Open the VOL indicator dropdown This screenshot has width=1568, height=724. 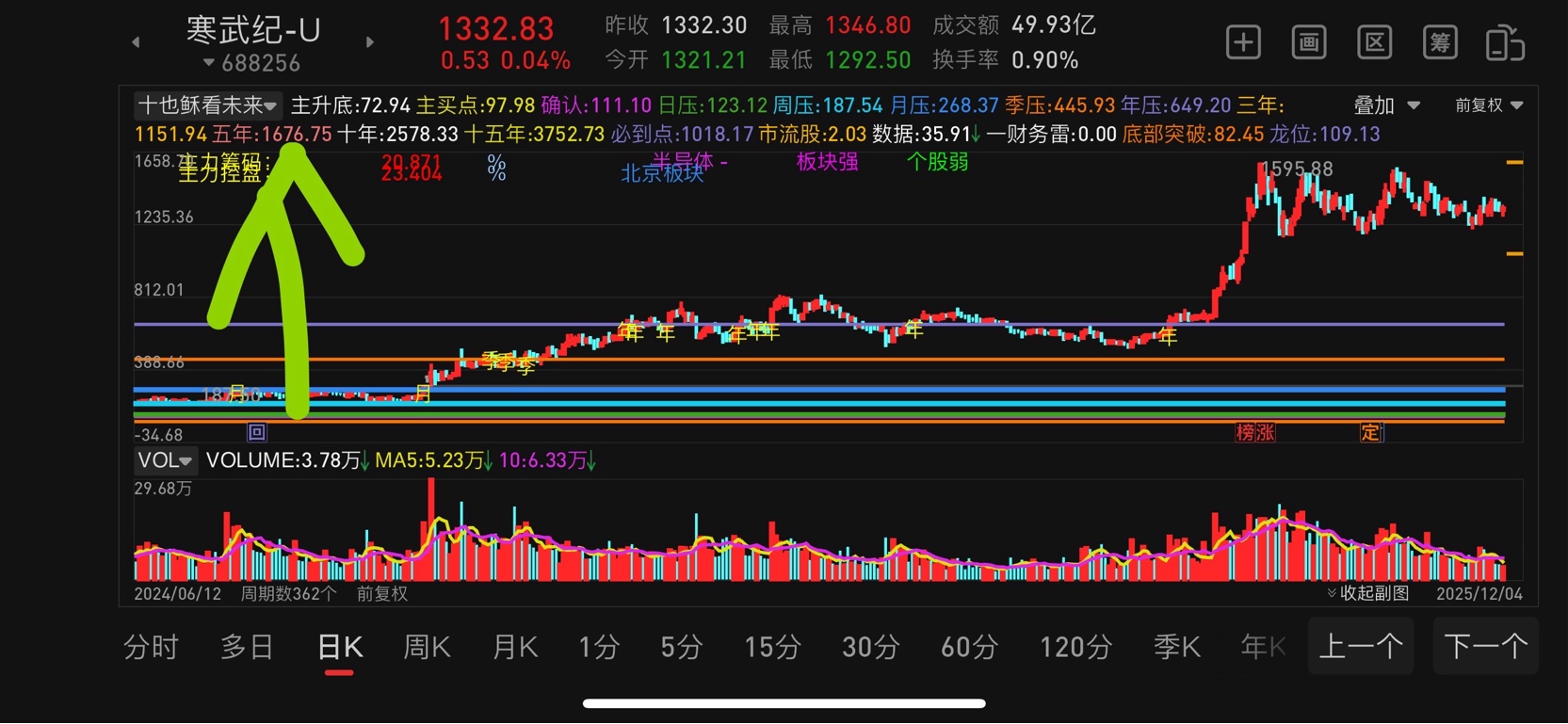click(164, 460)
